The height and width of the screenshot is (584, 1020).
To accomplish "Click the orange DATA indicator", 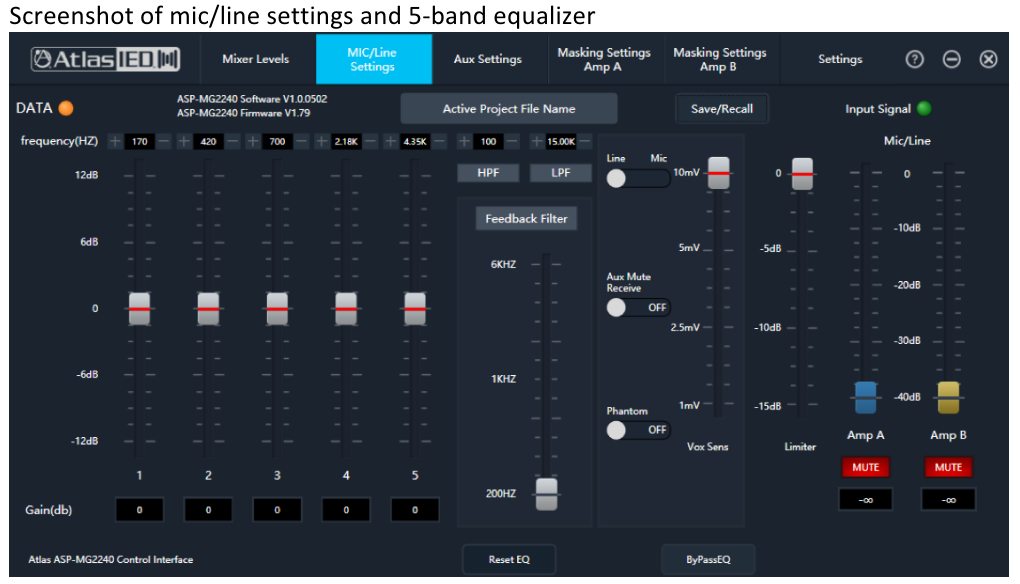I will point(66,108).
